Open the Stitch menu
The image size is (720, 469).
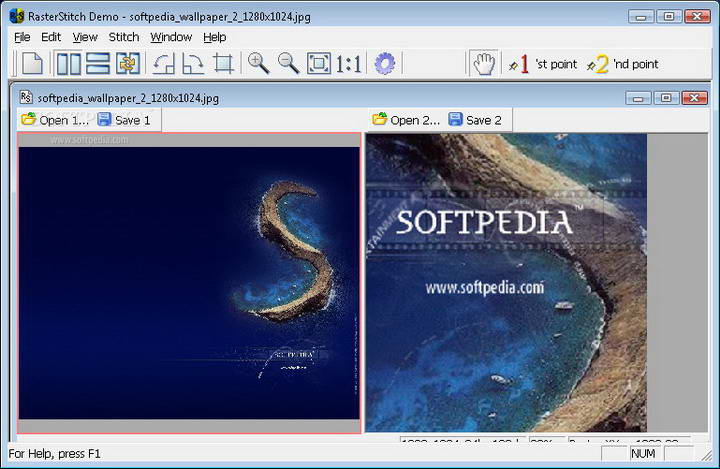124,37
